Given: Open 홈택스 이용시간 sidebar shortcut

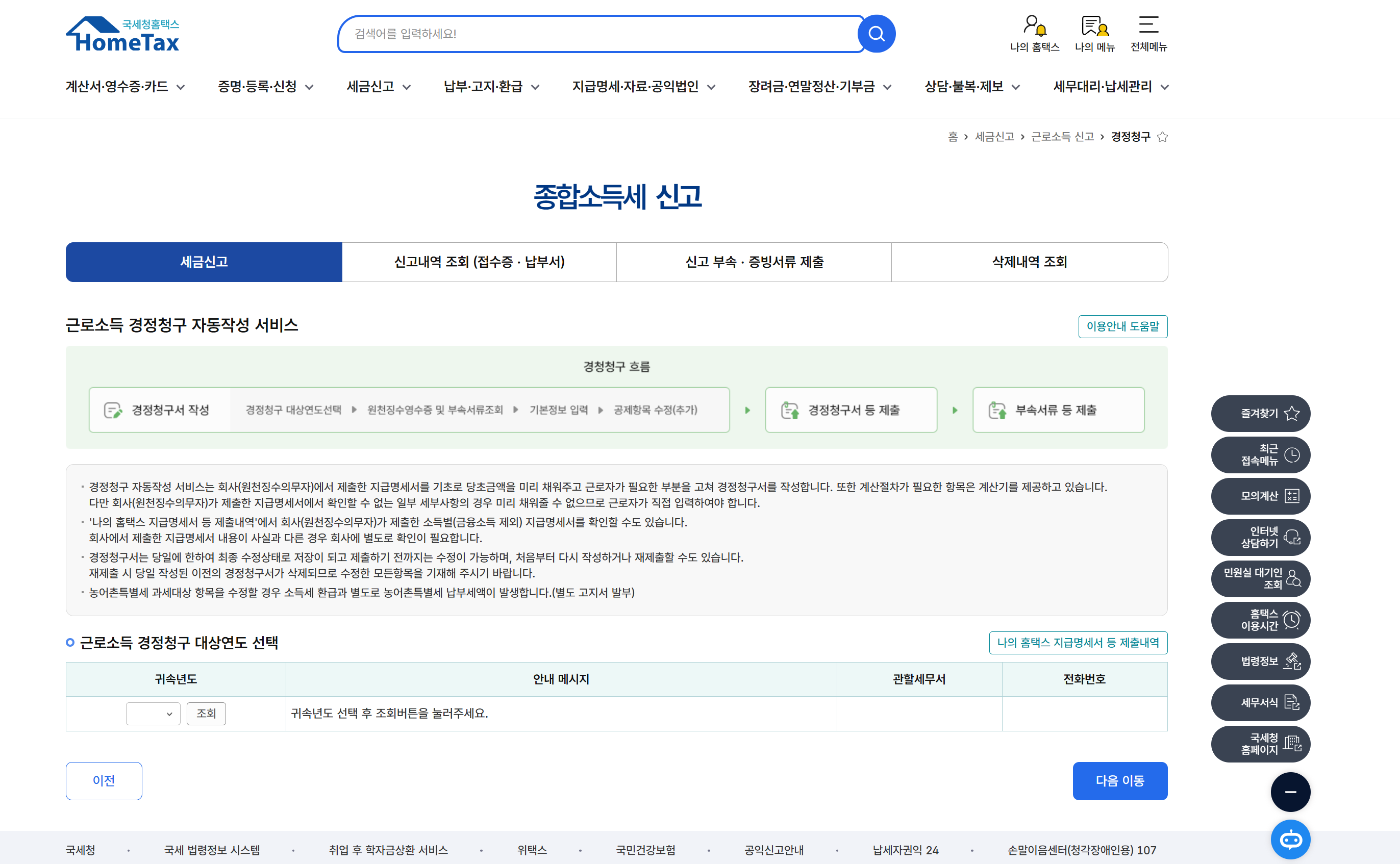Looking at the screenshot, I should pos(1260,620).
